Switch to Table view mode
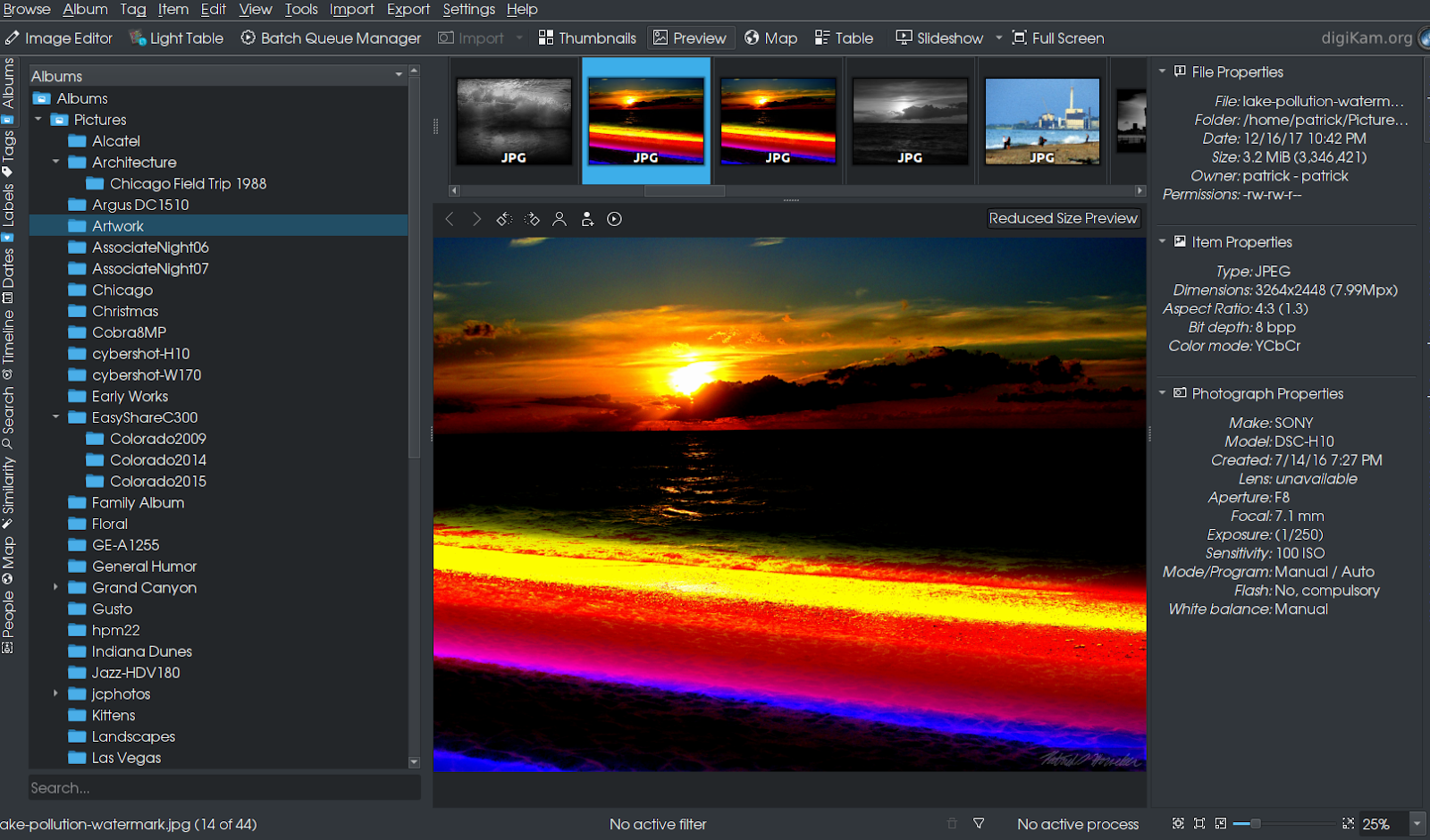 (844, 38)
